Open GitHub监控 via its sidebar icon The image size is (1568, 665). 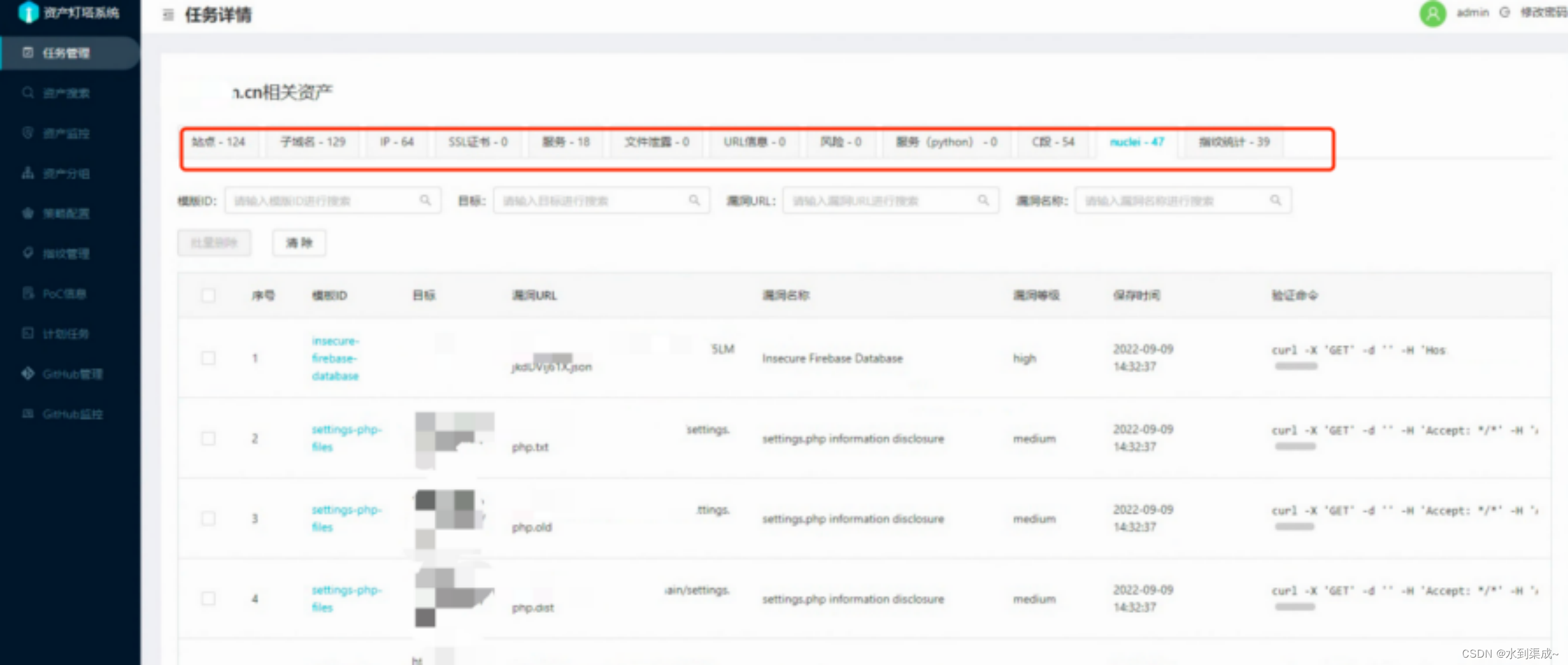28,413
